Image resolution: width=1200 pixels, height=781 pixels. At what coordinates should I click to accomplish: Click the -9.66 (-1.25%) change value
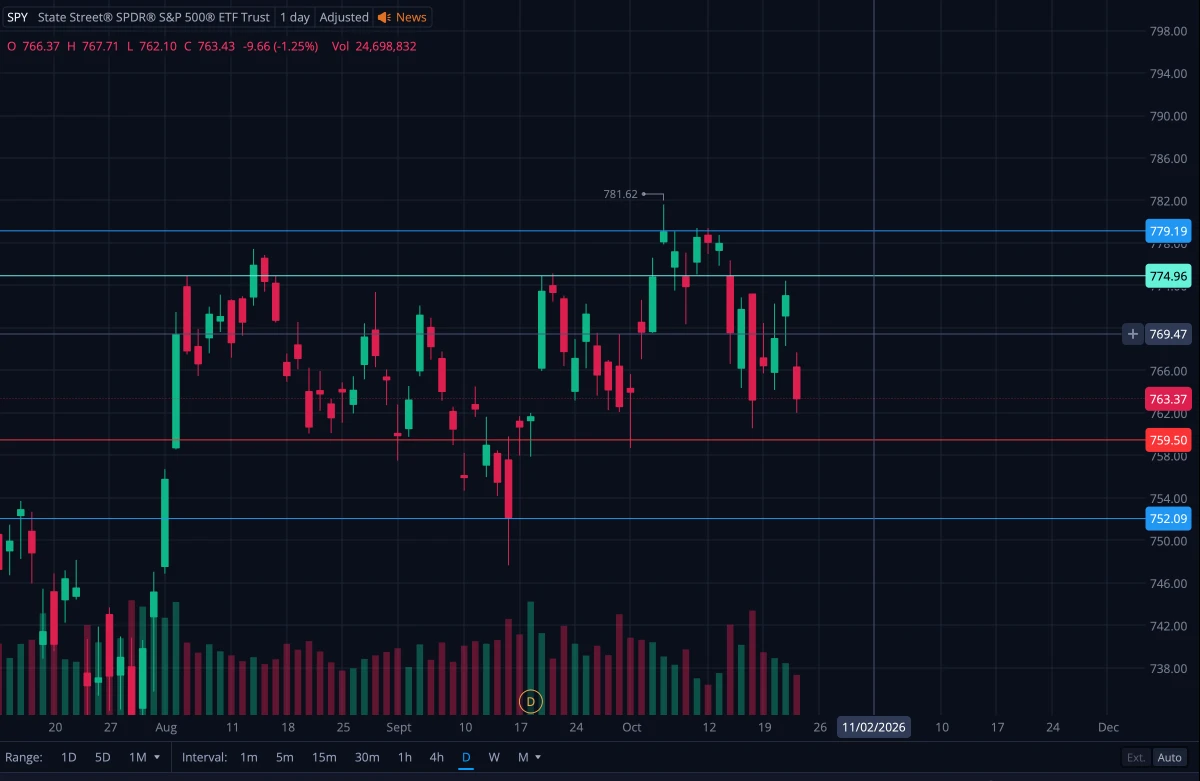tap(280, 46)
